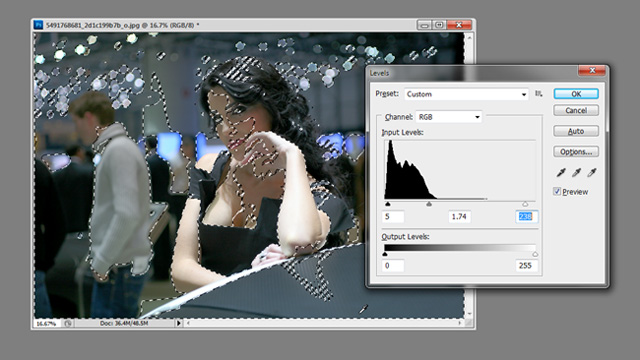Click the input midtone gamma slider
Image resolution: width=640 pixels, height=360 pixels.
click(x=429, y=204)
